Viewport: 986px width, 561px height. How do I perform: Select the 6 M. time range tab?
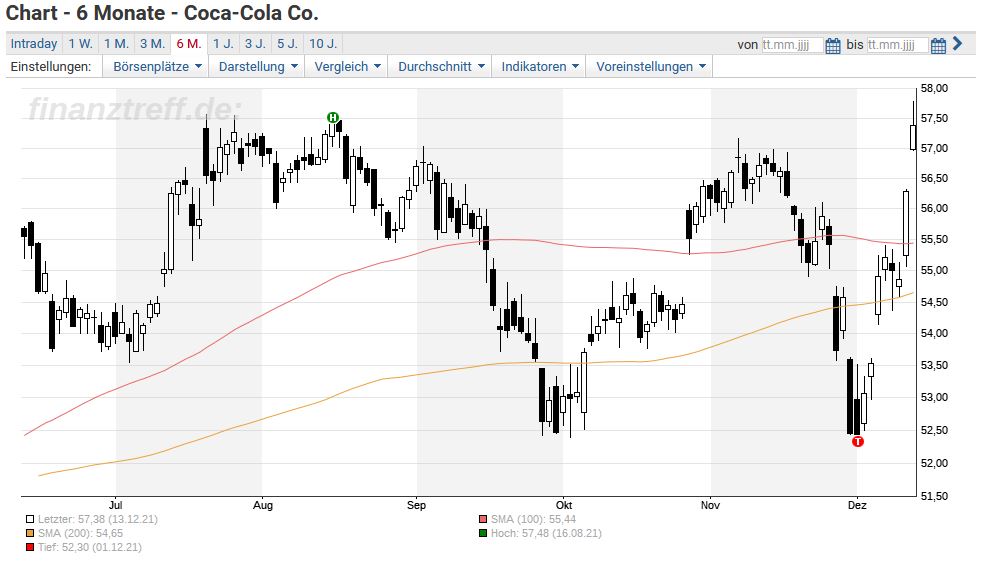click(189, 43)
